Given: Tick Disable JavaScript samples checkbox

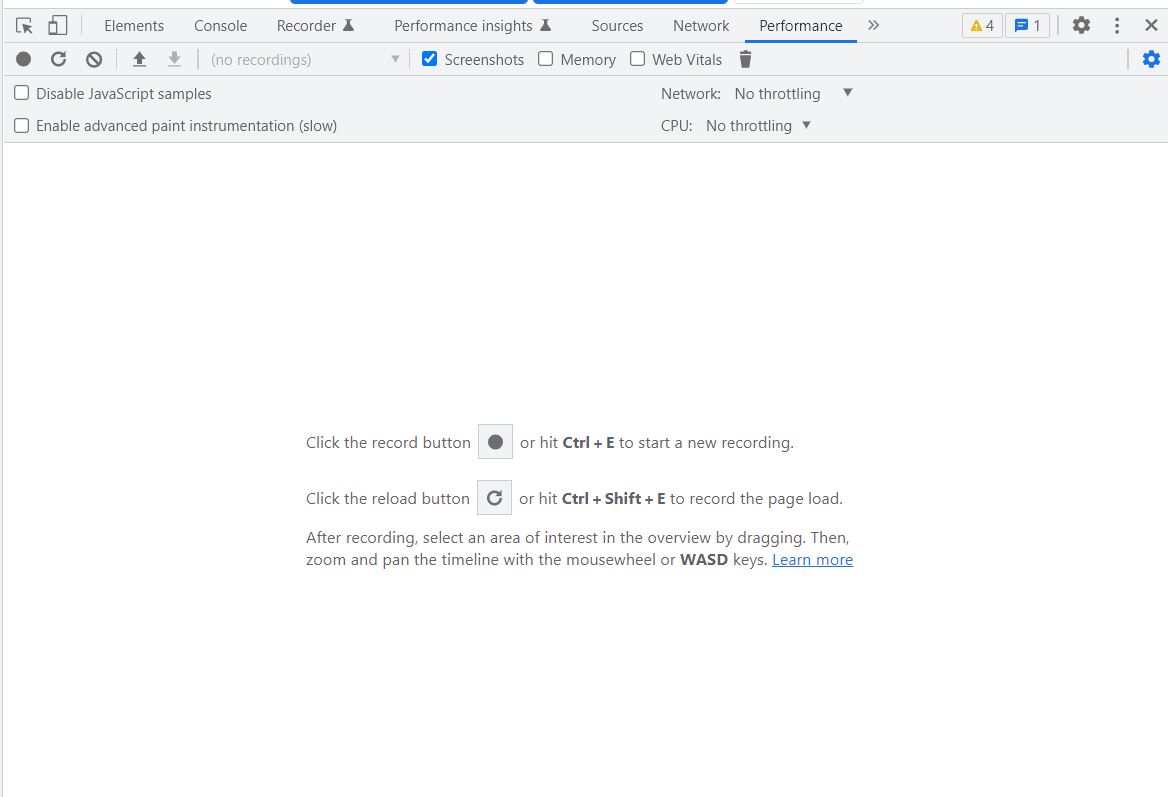Looking at the screenshot, I should [x=22, y=93].
